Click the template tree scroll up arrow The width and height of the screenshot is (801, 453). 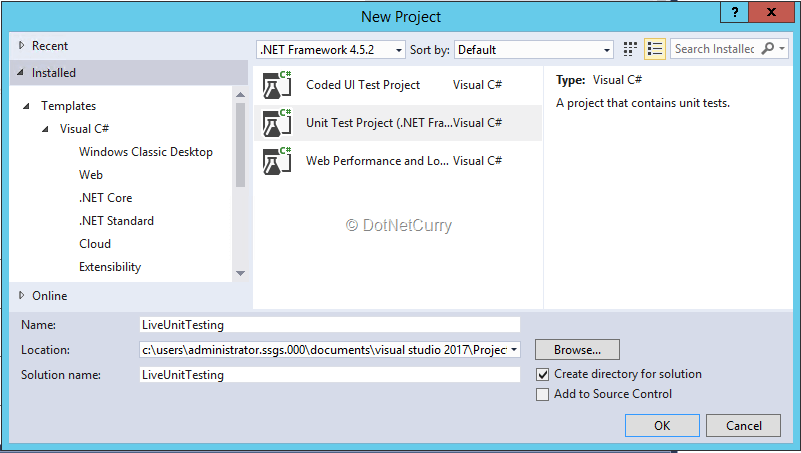[x=241, y=95]
